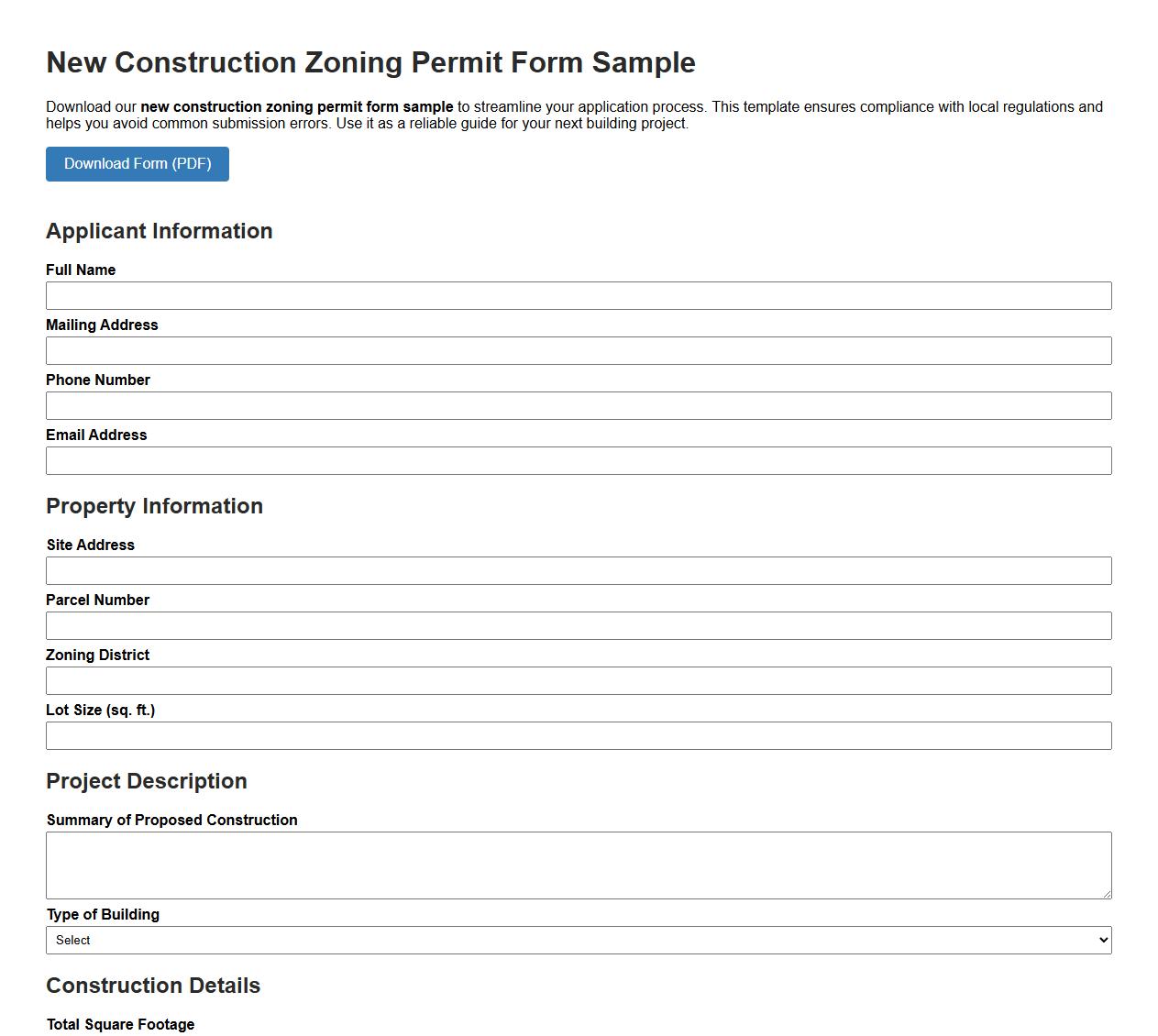Click the Property Information section heading
The height and width of the screenshot is (1036, 1158).
pyautogui.click(x=154, y=506)
